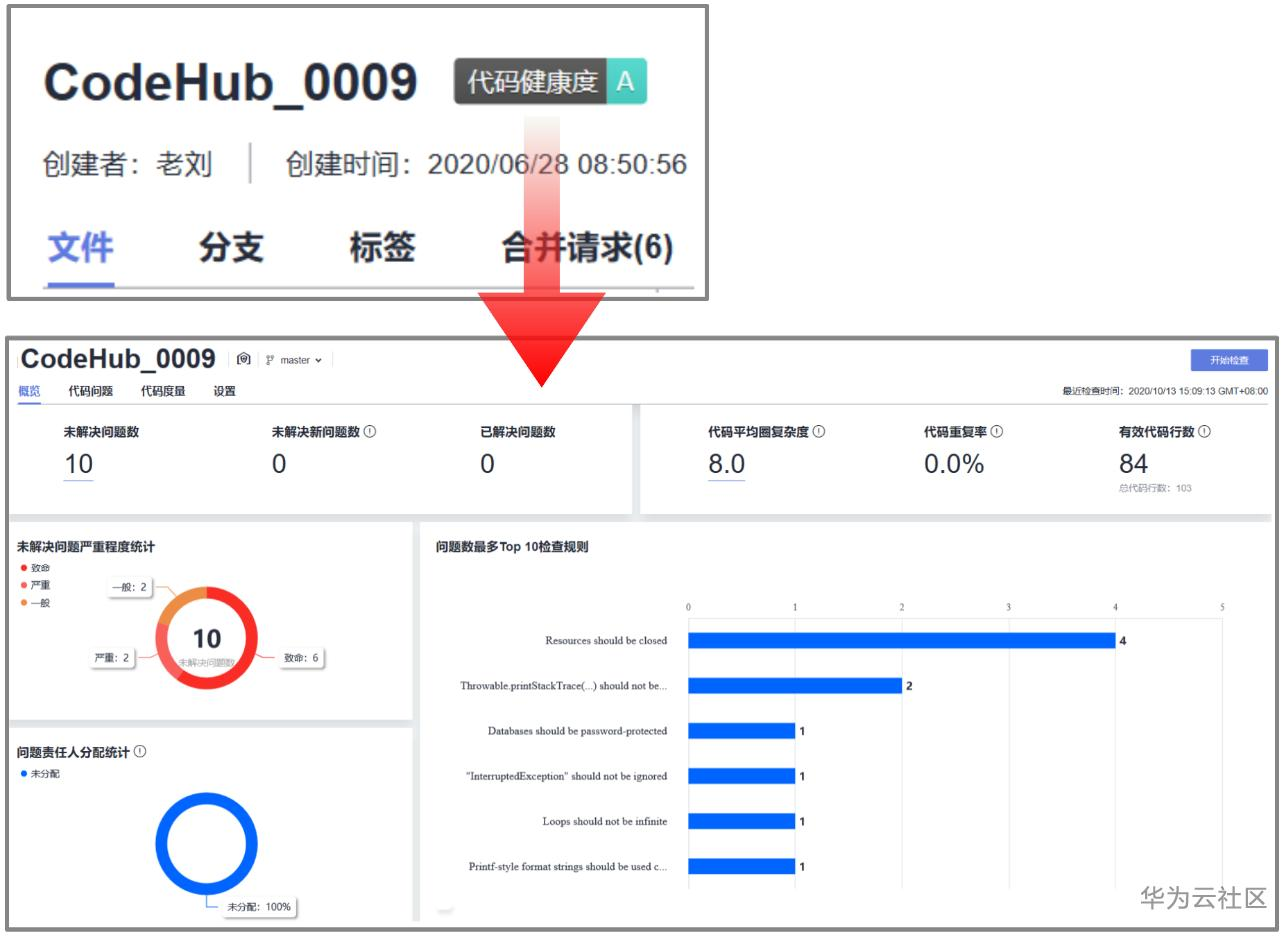This screenshot has height=938, width=1287.
Task: Click the 一般: 2 chart label
Action: click(130, 587)
